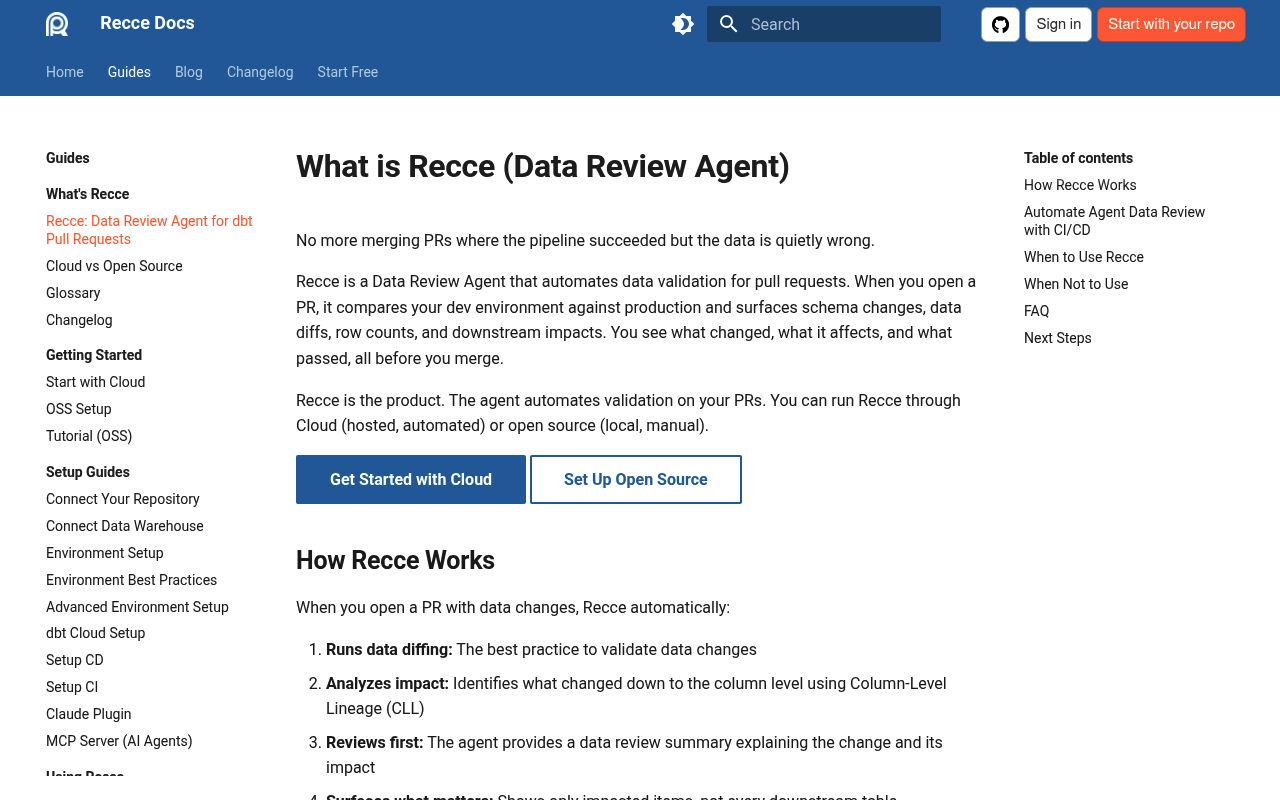Select the Guides tab

(129, 72)
